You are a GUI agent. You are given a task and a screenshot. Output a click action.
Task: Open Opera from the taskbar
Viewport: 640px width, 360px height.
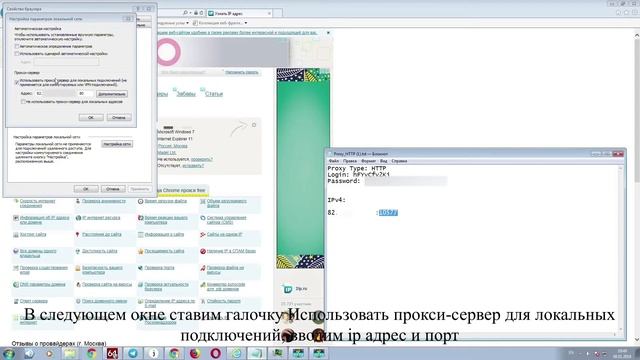coord(216,353)
